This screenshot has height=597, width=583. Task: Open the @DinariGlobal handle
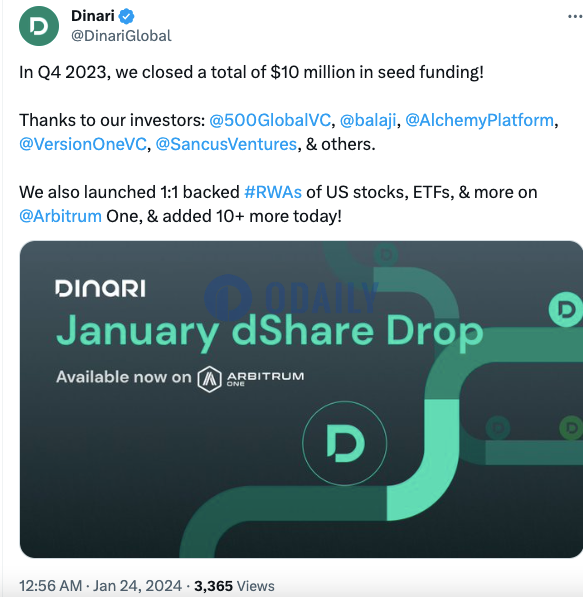[x=121, y=36]
